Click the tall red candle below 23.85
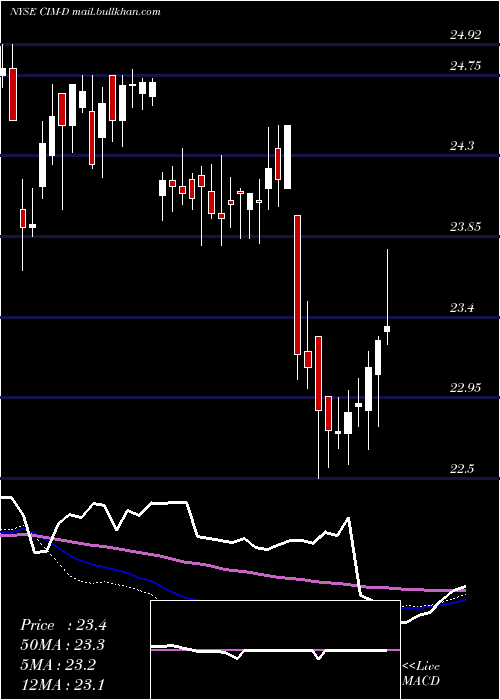500x700 pixels. coord(297,285)
